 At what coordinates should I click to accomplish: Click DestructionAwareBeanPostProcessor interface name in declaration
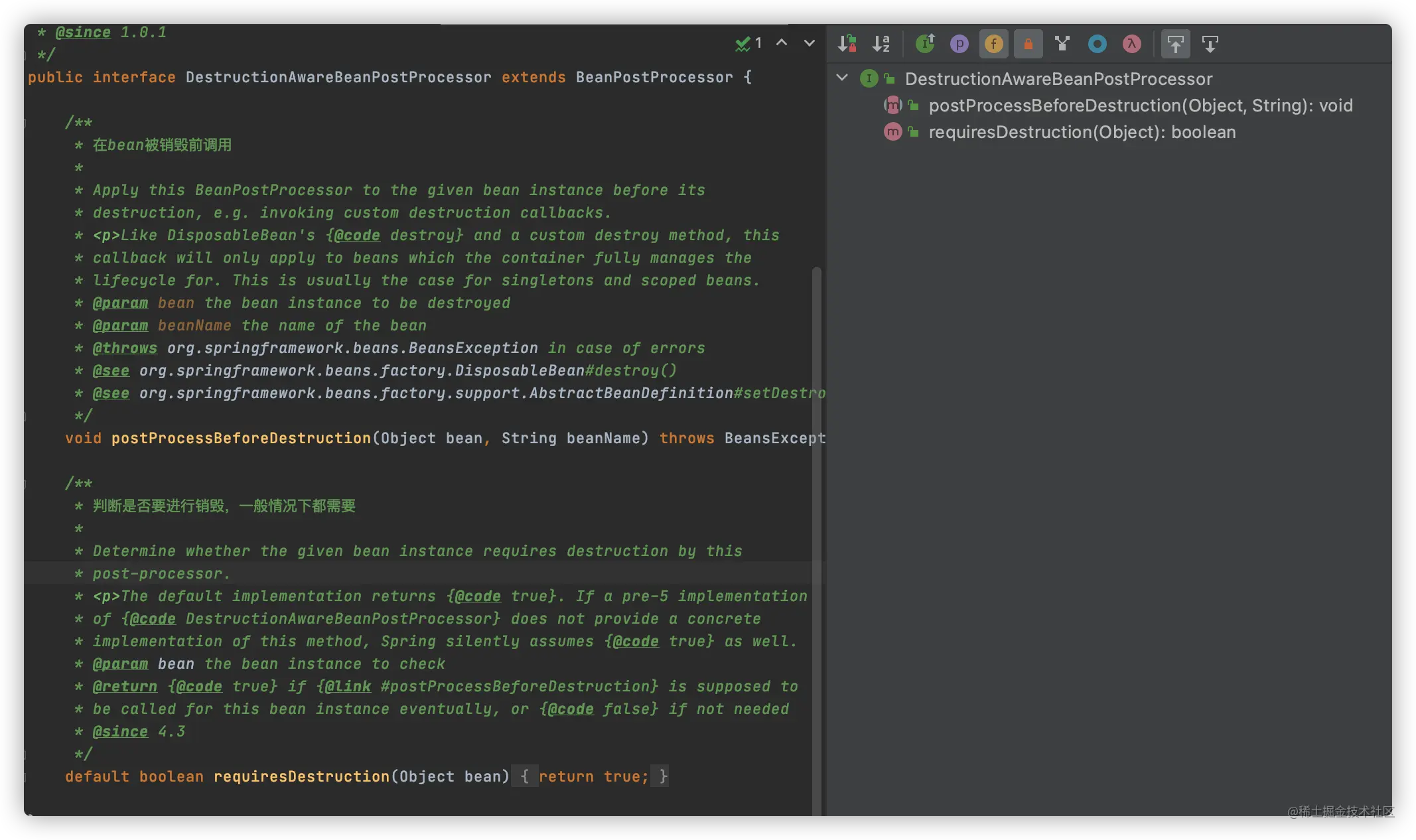click(338, 77)
